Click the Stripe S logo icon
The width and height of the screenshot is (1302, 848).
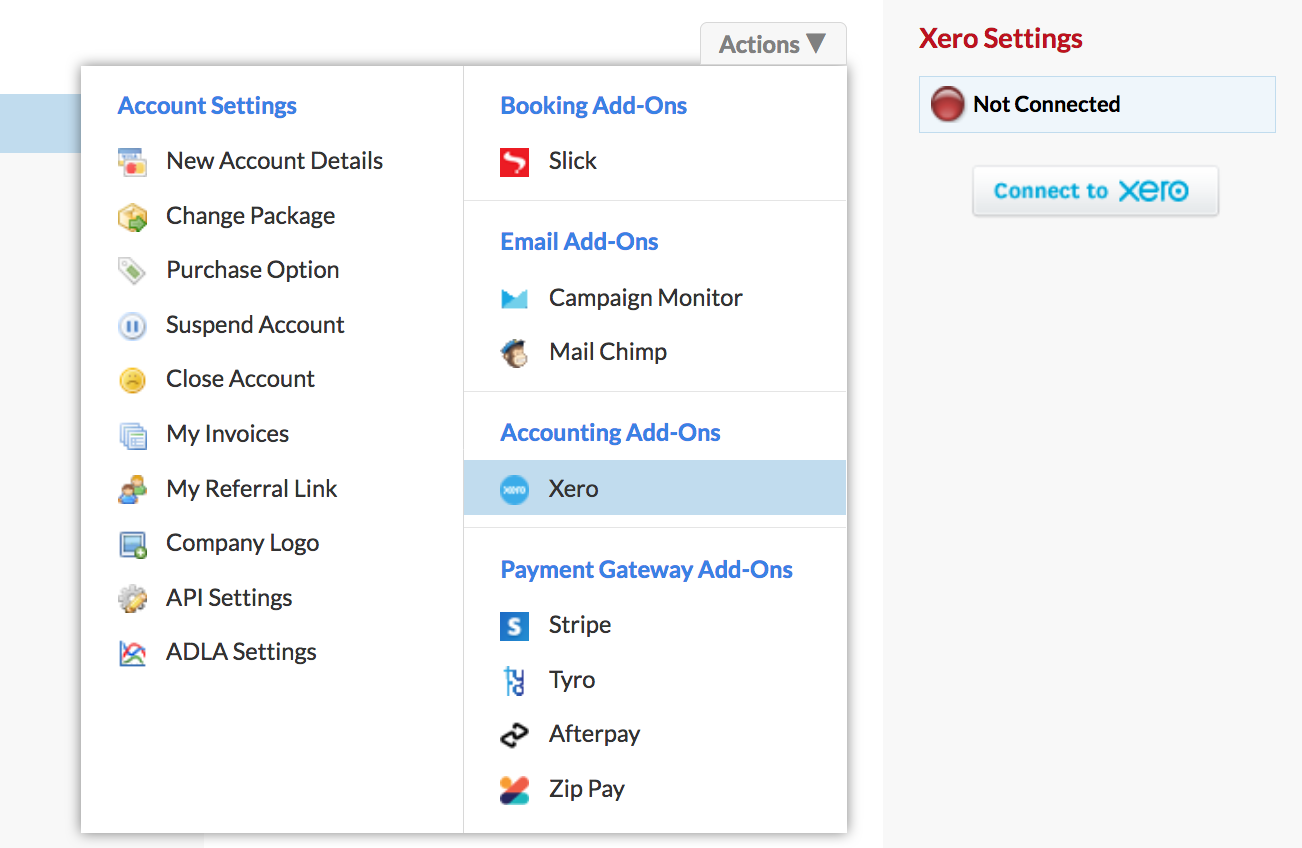514,625
